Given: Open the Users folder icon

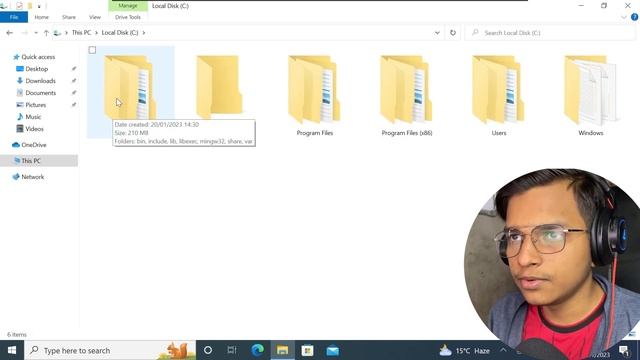Looking at the screenshot, I should tap(498, 89).
